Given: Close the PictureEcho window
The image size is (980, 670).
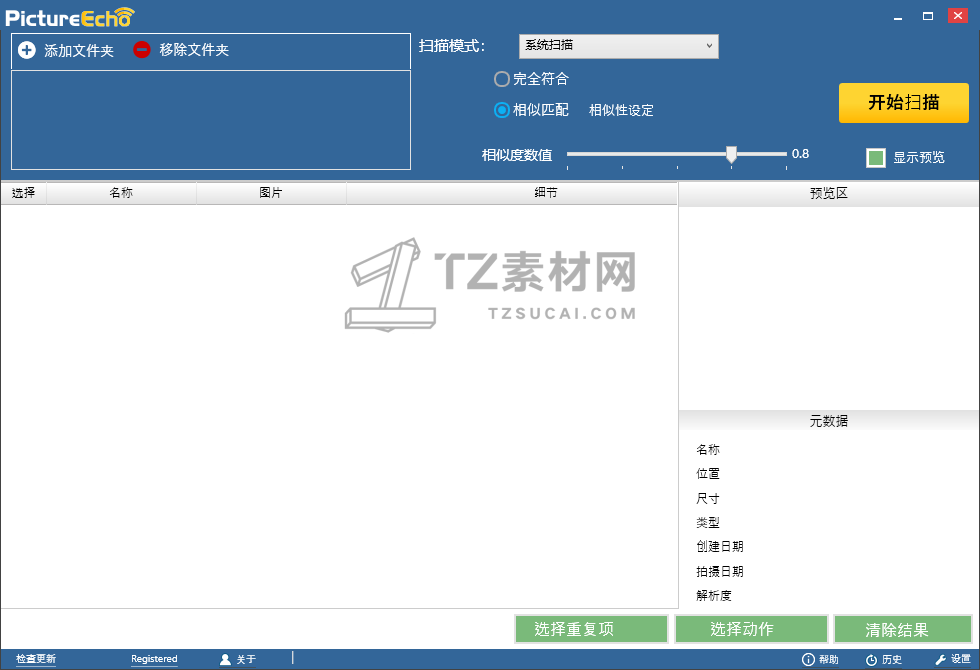Looking at the screenshot, I should [958, 16].
